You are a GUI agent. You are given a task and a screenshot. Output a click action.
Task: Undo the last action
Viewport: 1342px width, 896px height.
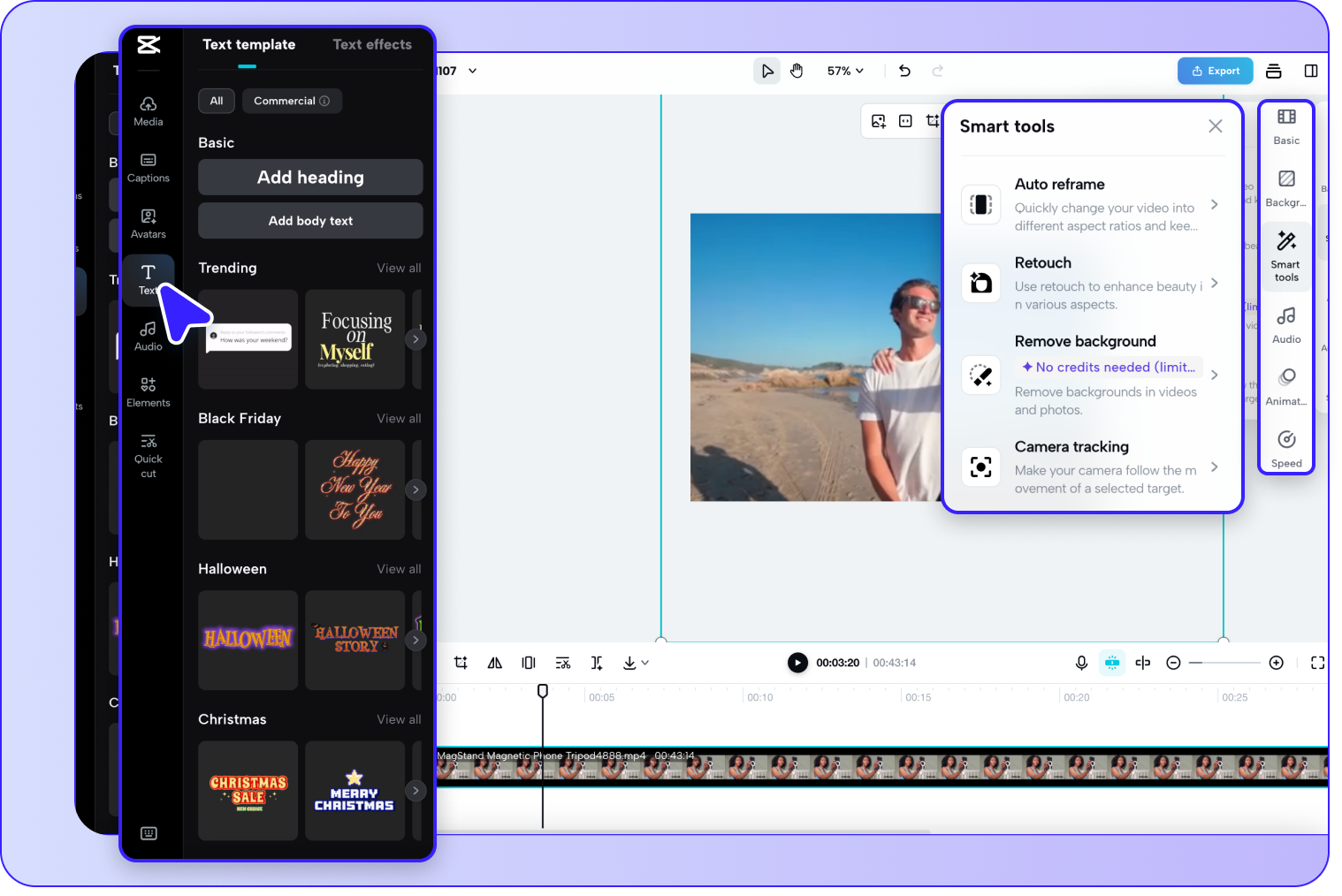click(x=904, y=71)
